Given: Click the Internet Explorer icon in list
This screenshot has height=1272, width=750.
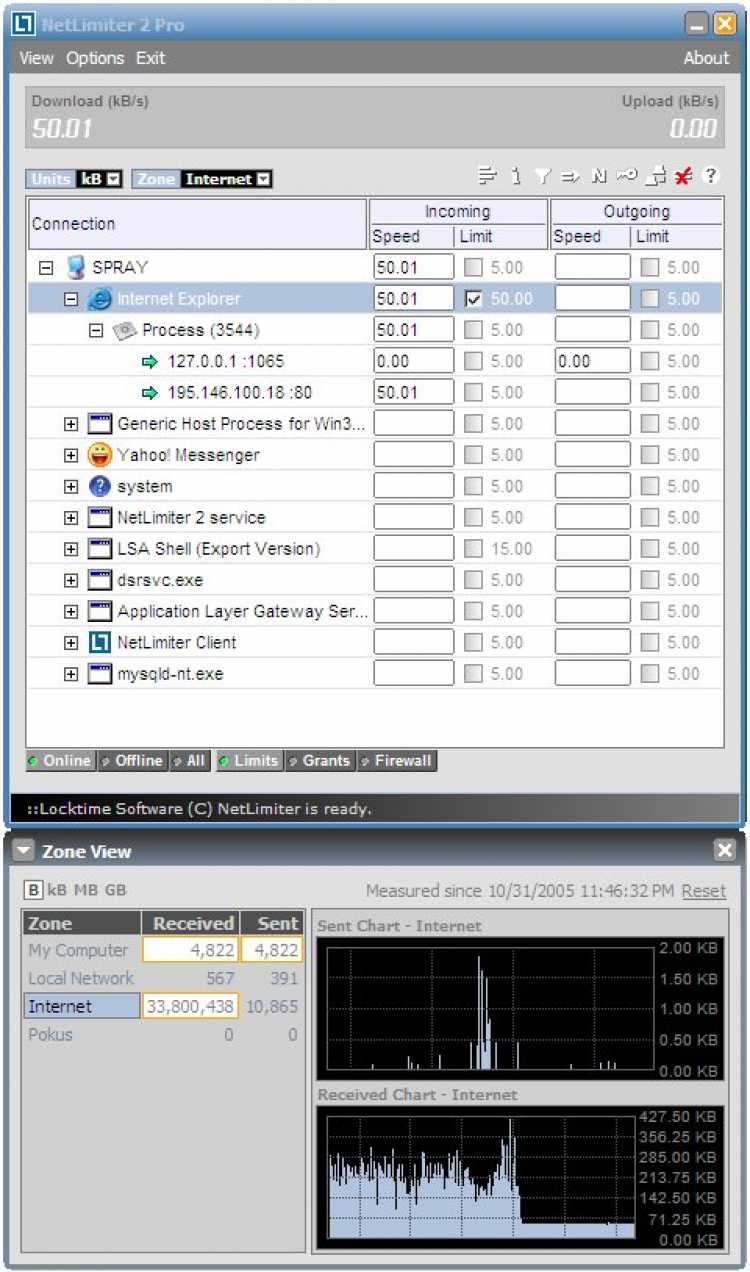Looking at the screenshot, I should click(x=99, y=298).
